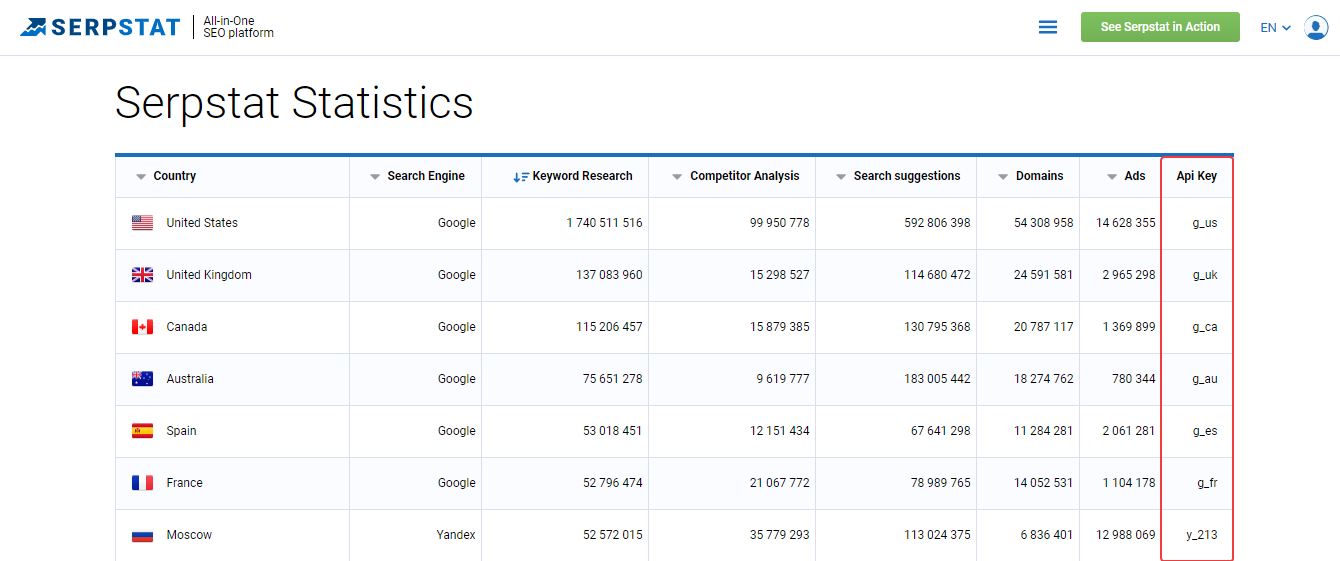Select the 99 950 778 competitor value
The height and width of the screenshot is (561, 1340).
point(780,223)
